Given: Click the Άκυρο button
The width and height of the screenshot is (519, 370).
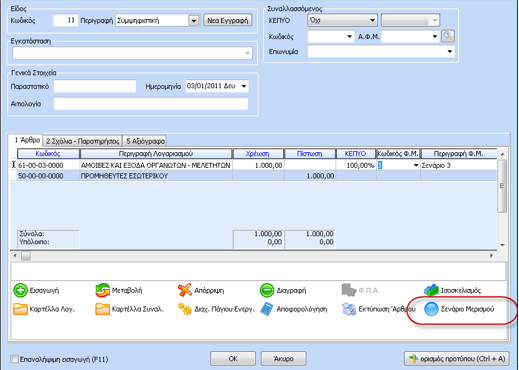Looking at the screenshot, I should click(x=283, y=359).
